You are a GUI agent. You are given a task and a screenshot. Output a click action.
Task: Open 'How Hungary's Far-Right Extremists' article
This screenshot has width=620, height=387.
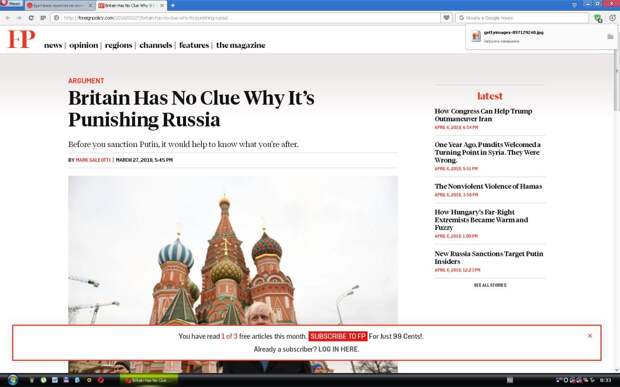click(x=481, y=220)
